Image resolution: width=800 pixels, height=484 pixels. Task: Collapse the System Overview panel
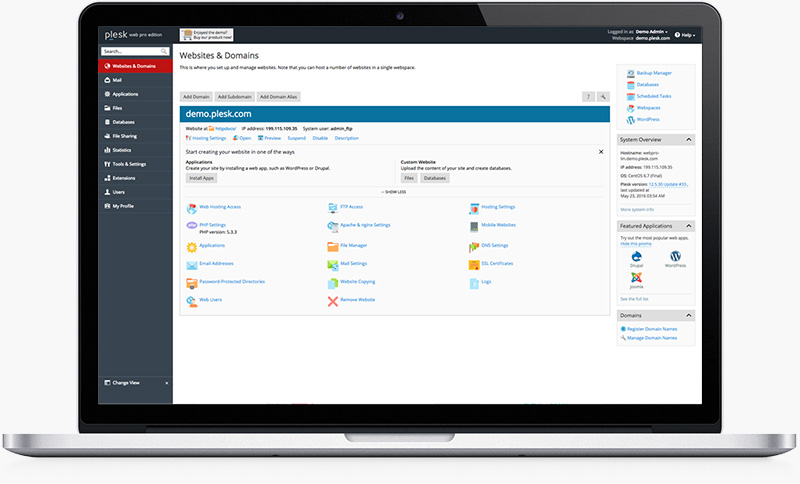pyautogui.click(x=688, y=140)
